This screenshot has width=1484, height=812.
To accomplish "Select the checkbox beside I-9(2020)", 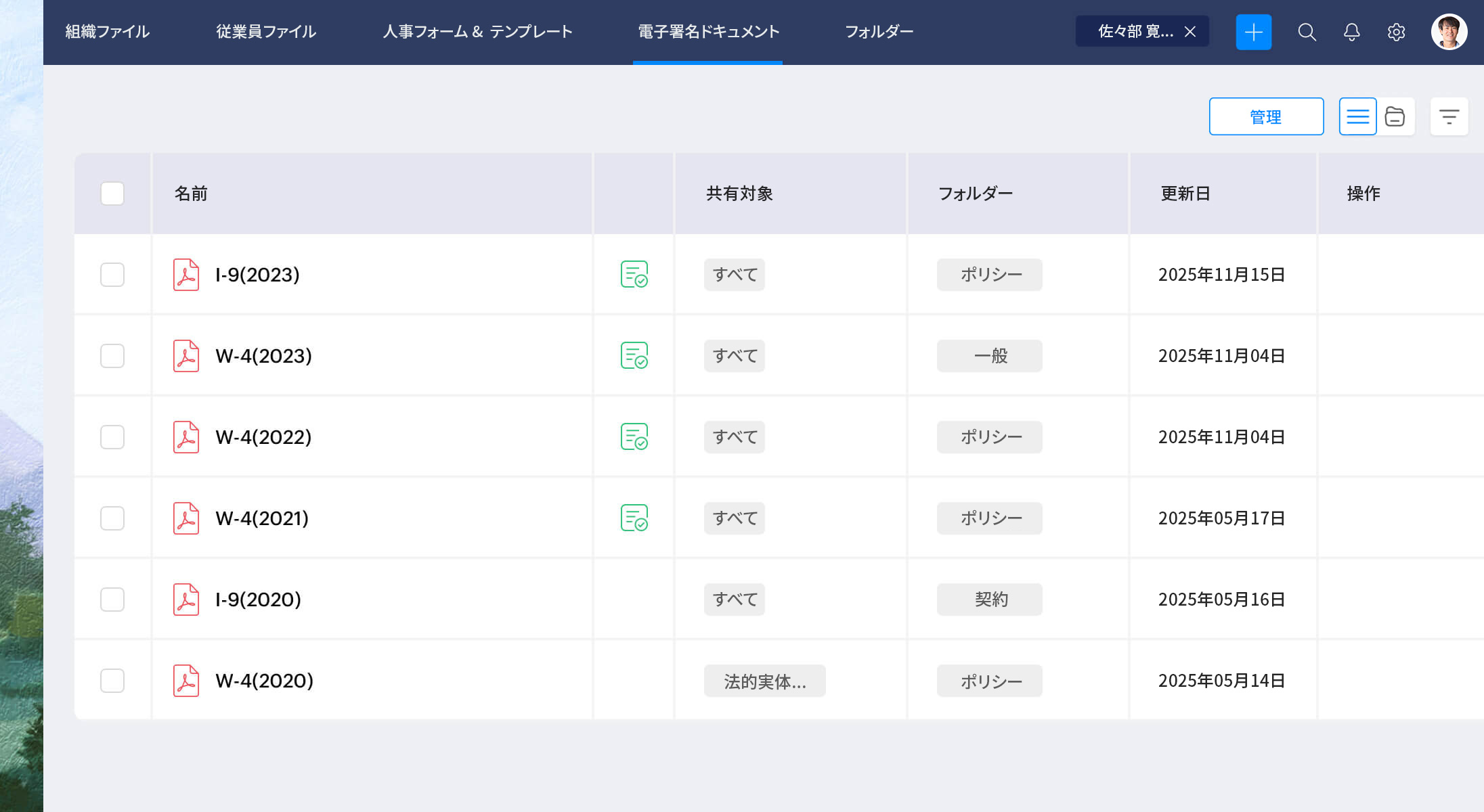I will [112, 599].
